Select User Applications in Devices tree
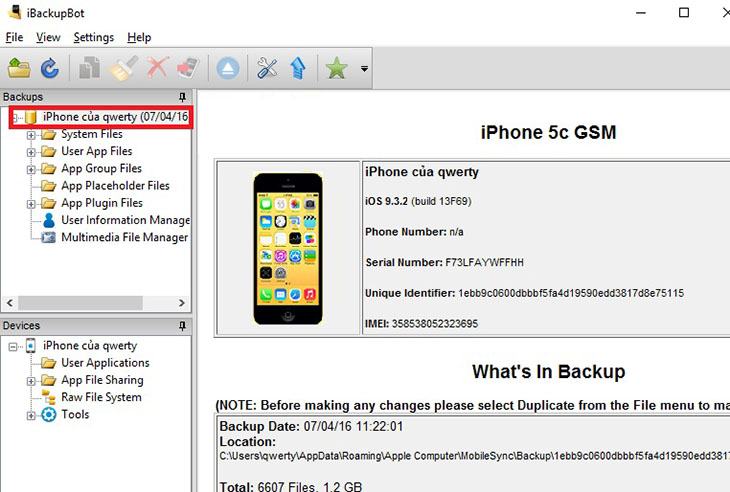 [x=105, y=363]
